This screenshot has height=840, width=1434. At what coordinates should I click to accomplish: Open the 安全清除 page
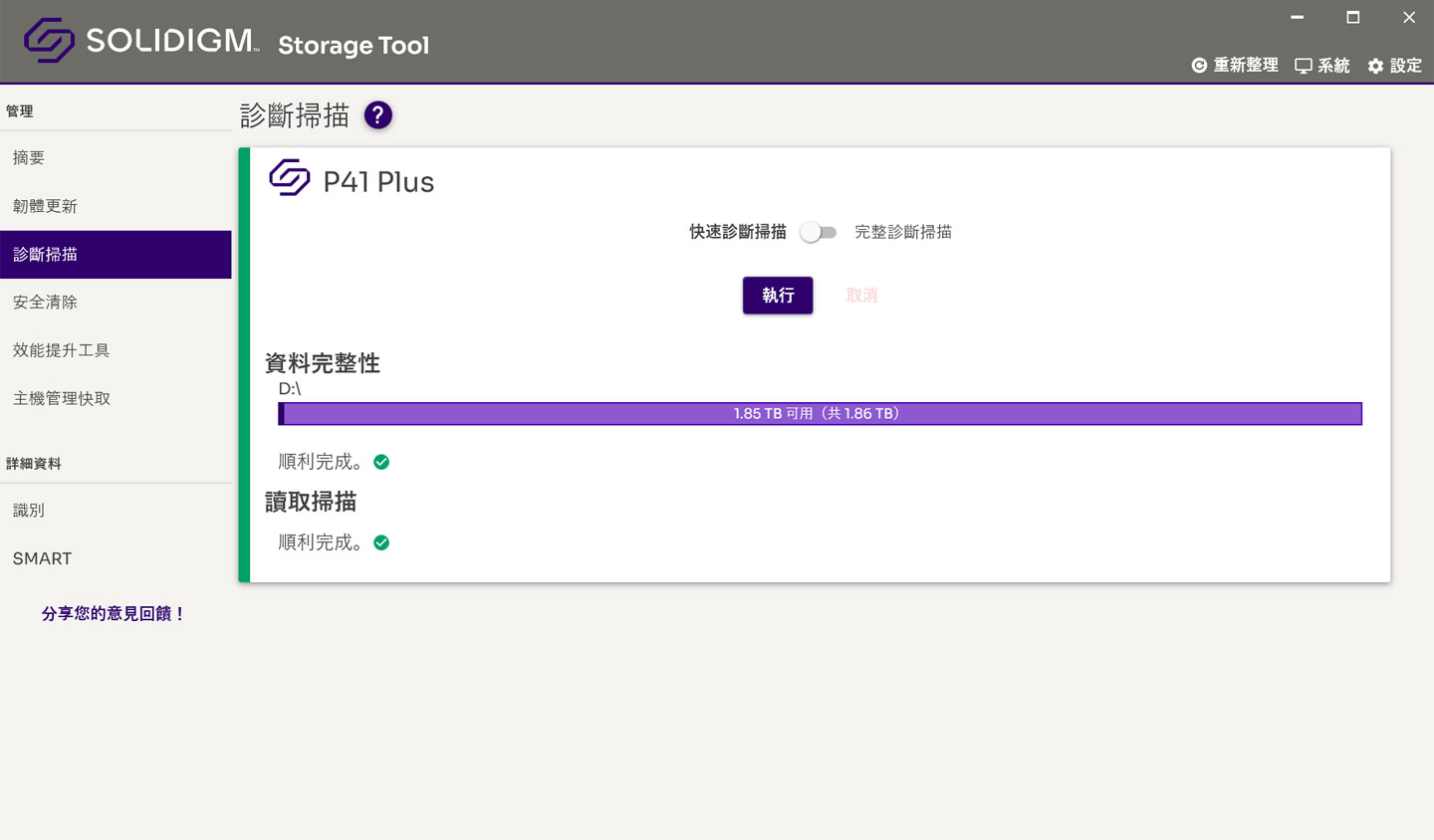tap(45, 302)
